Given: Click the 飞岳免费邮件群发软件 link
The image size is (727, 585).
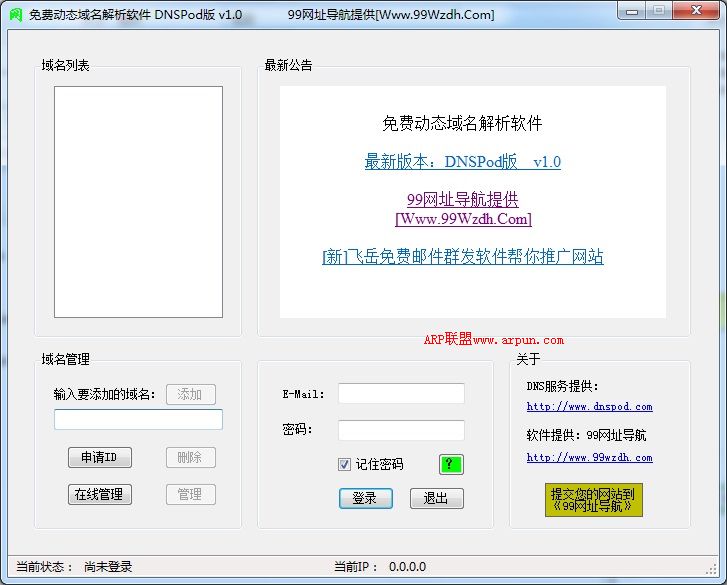Looking at the screenshot, I should pos(462,257).
